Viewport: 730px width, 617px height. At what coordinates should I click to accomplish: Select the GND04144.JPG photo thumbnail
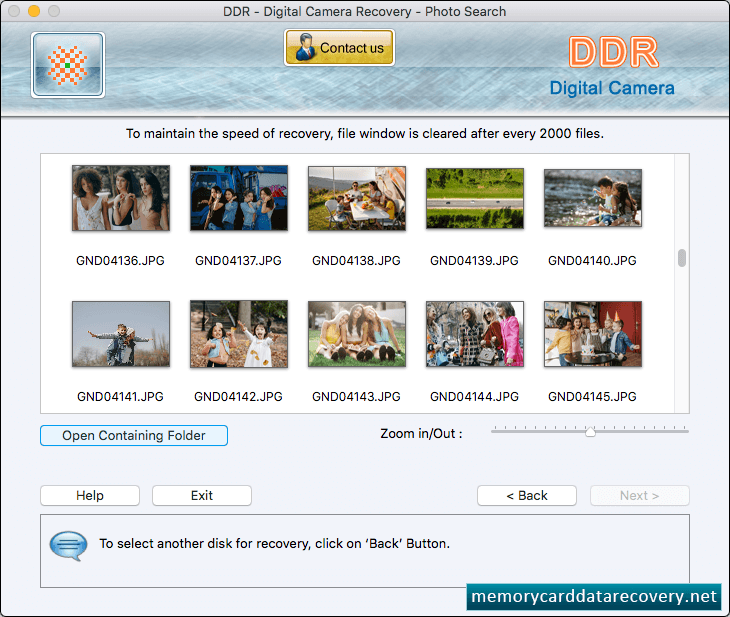click(475, 334)
